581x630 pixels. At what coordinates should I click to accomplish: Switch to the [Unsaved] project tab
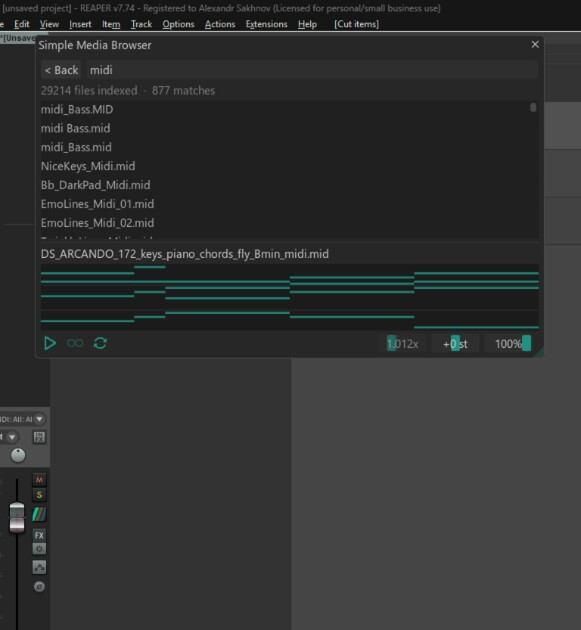tap(18, 38)
